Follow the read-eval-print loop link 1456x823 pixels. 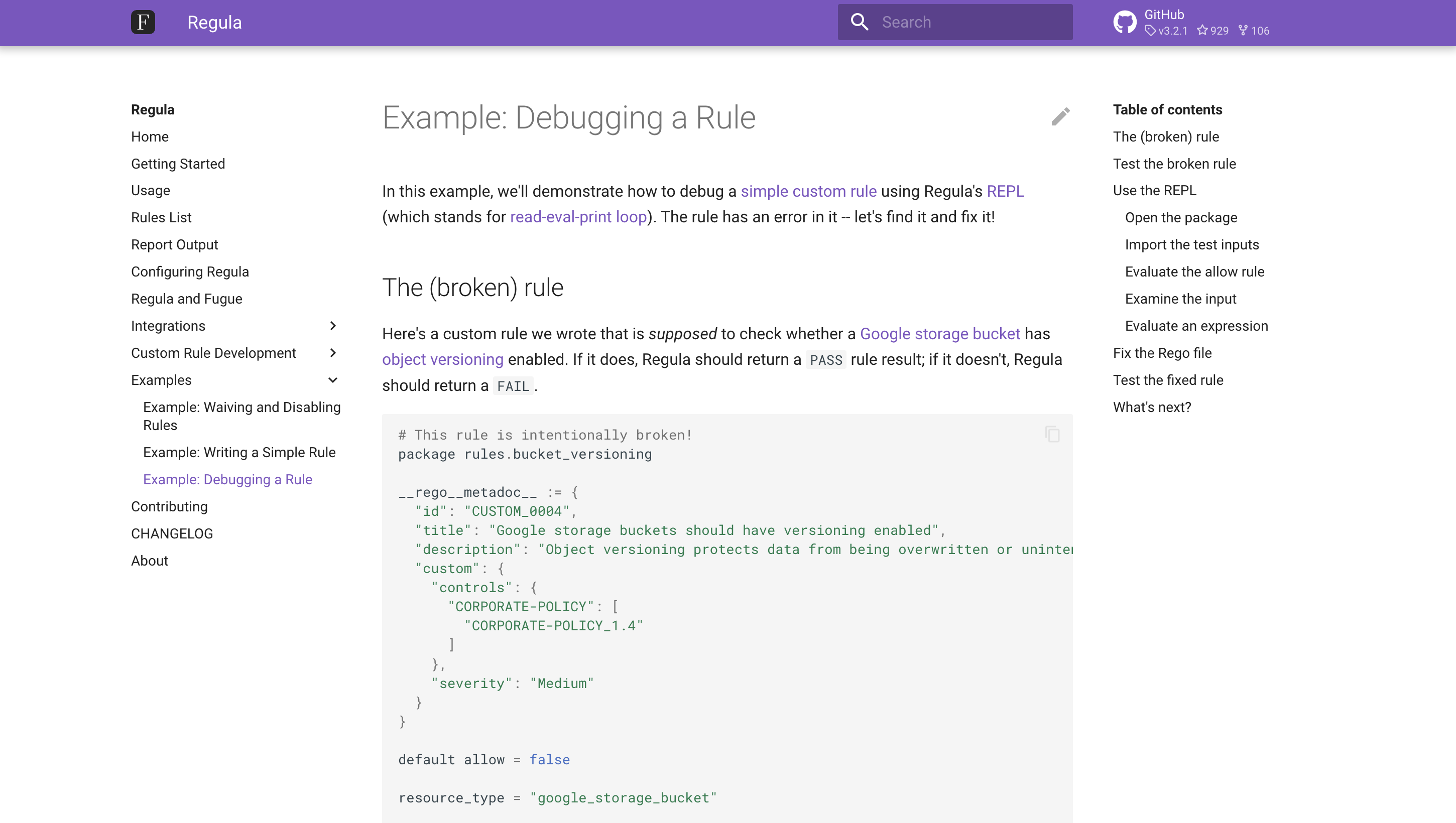pyautogui.click(x=578, y=217)
